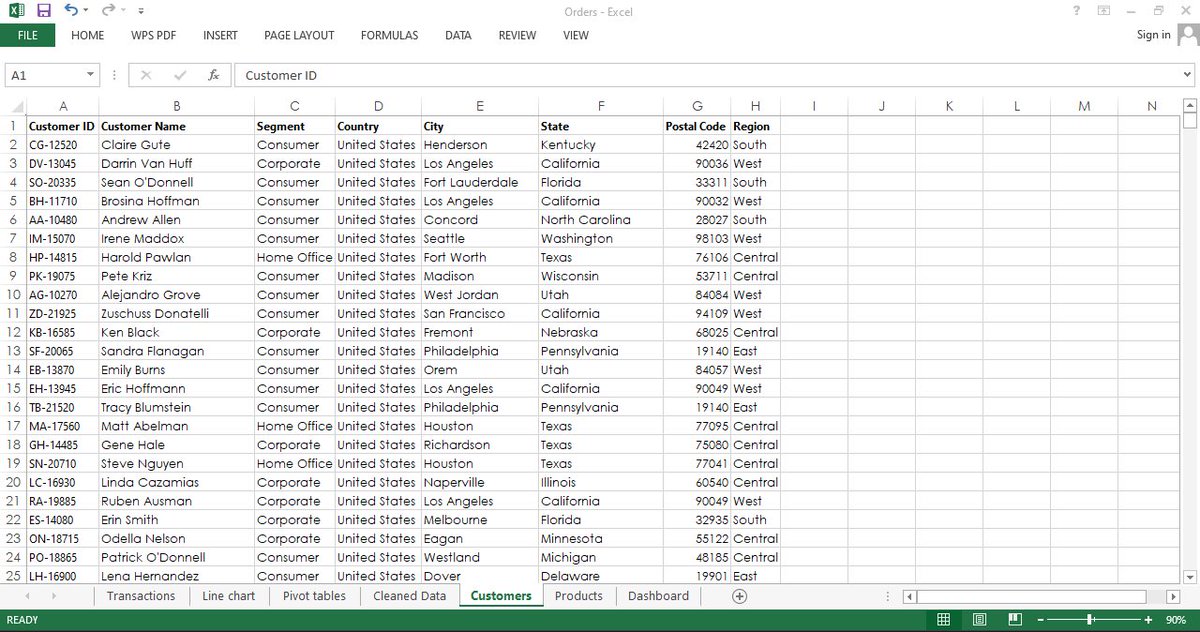Open the VIEW ribbon tab
Image resolution: width=1200 pixels, height=632 pixels.
[576, 35]
